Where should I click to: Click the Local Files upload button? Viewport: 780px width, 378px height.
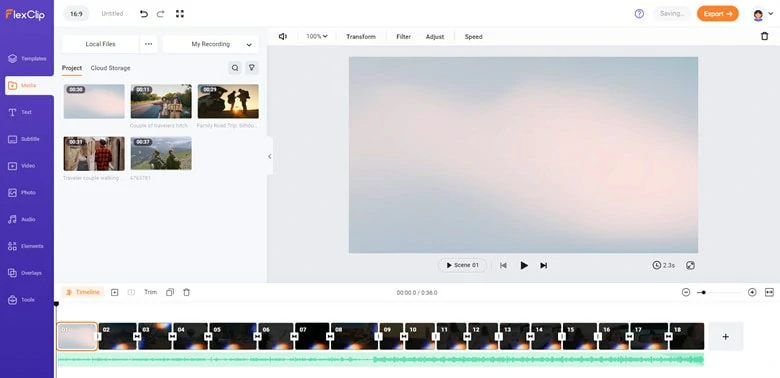click(x=100, y=44)
